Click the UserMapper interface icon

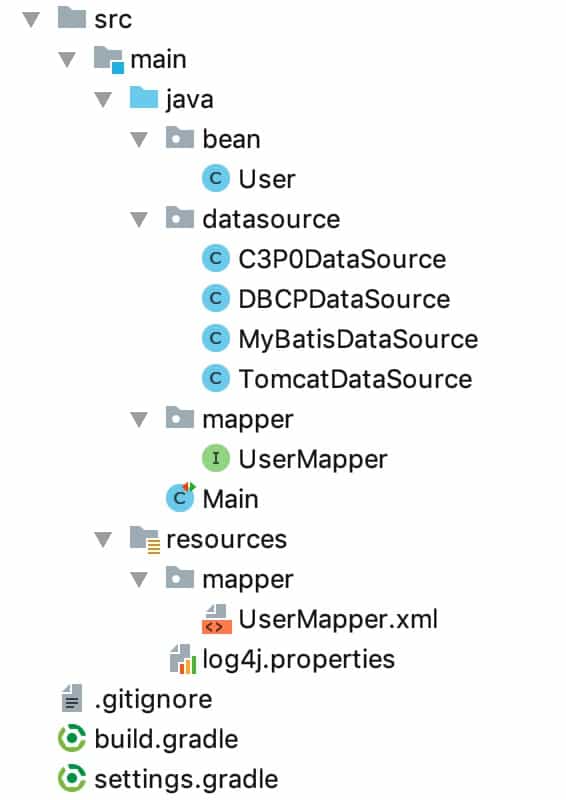(216, 459)
